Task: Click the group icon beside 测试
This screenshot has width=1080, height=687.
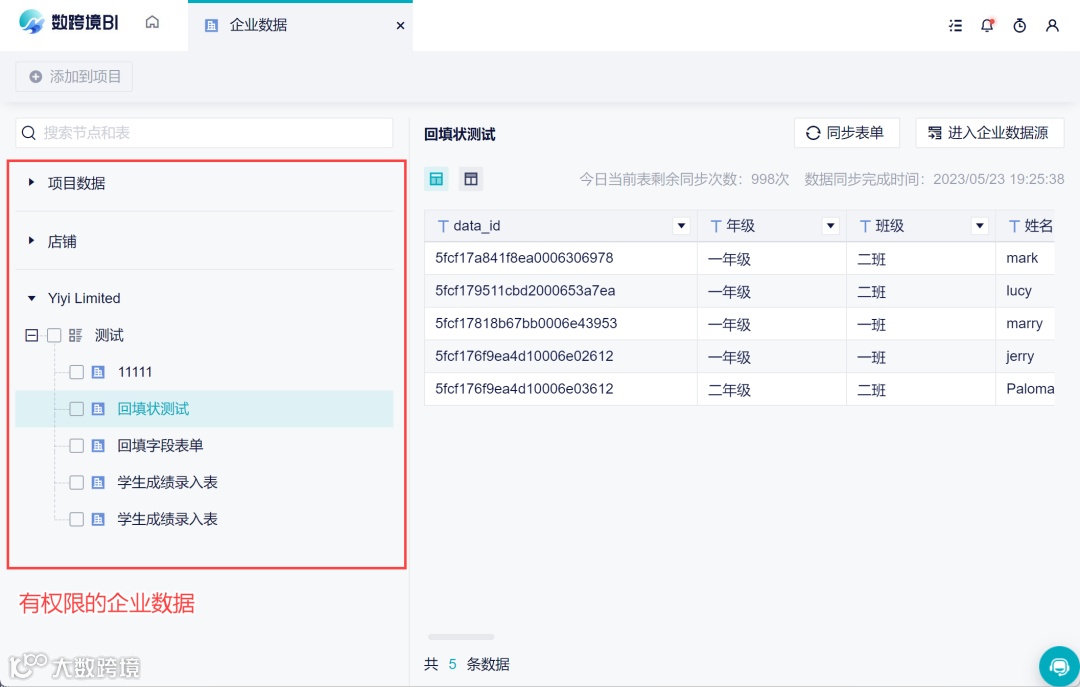Action: point(76,336)
